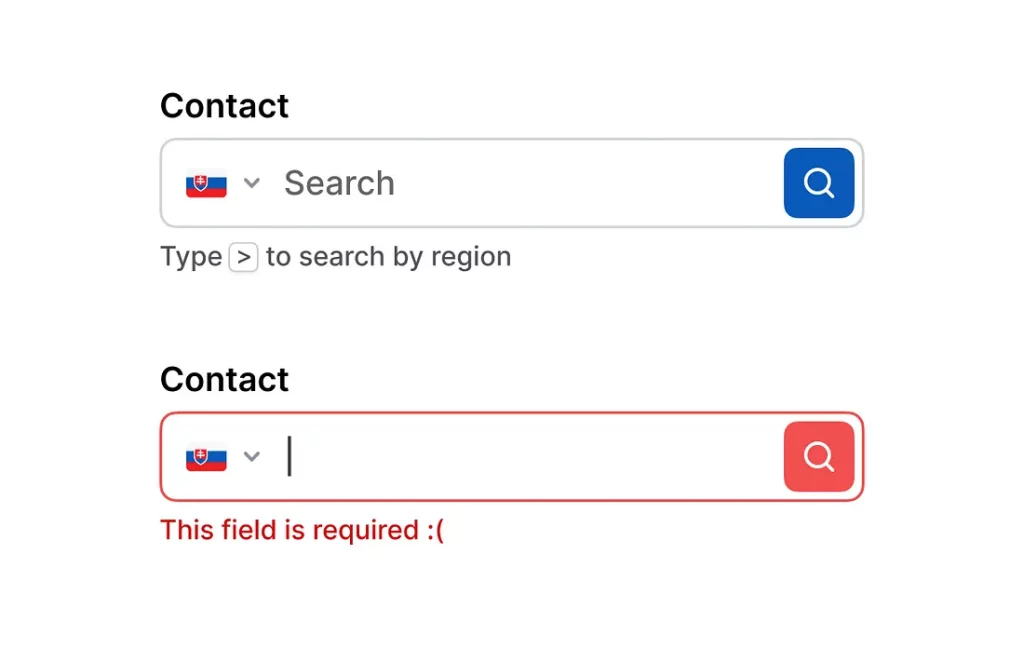Screen dimensions: 1024x648
Task: Click the Slovak flag in the red error field
Action: [206, 458]
